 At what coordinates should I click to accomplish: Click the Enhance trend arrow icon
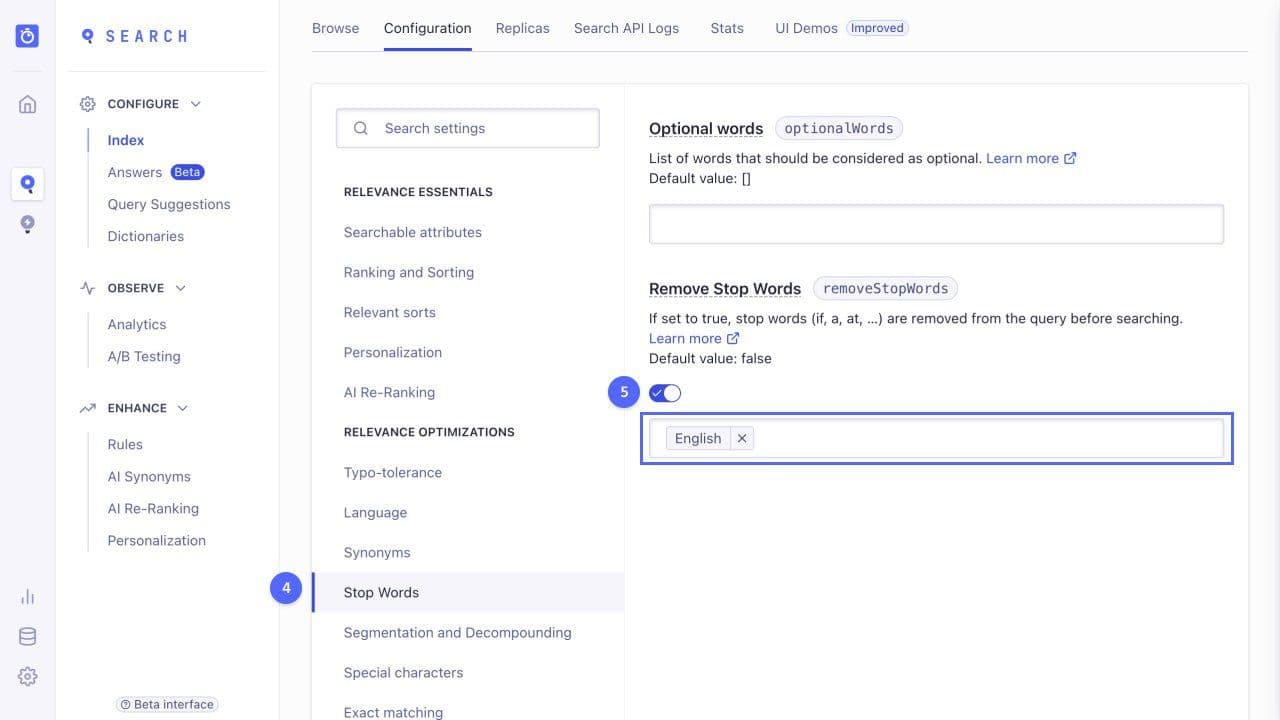87,408
